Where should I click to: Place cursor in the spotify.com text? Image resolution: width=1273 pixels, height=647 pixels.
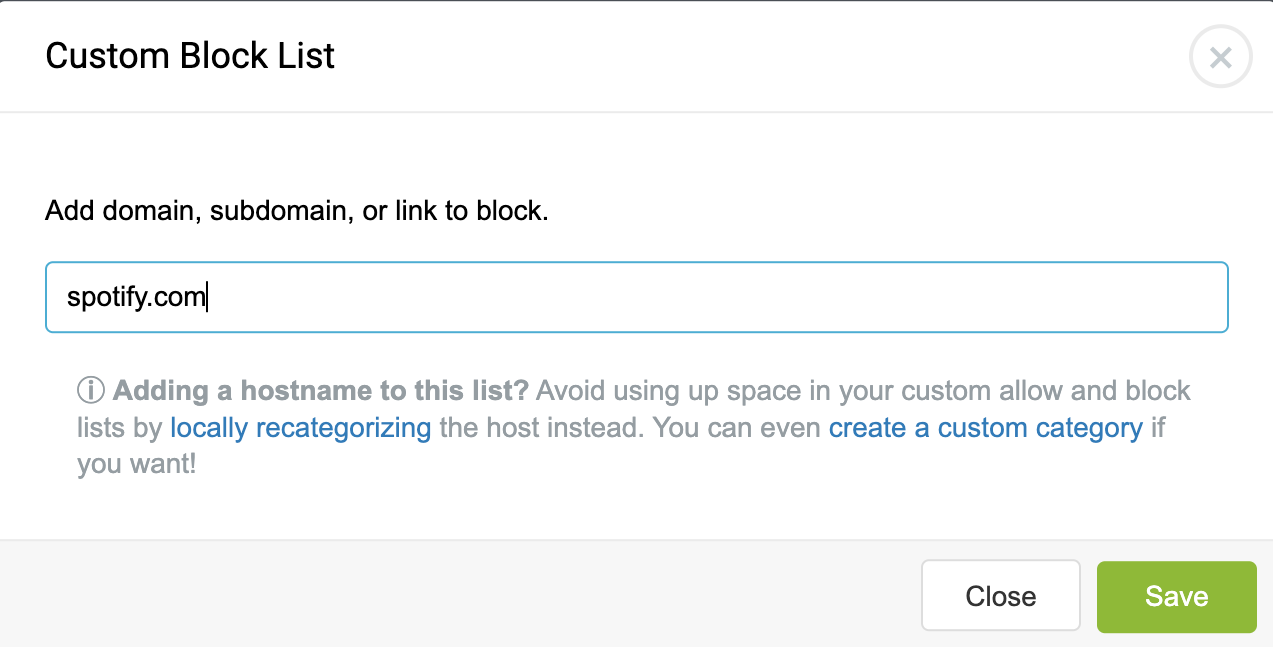pos(136,297)
